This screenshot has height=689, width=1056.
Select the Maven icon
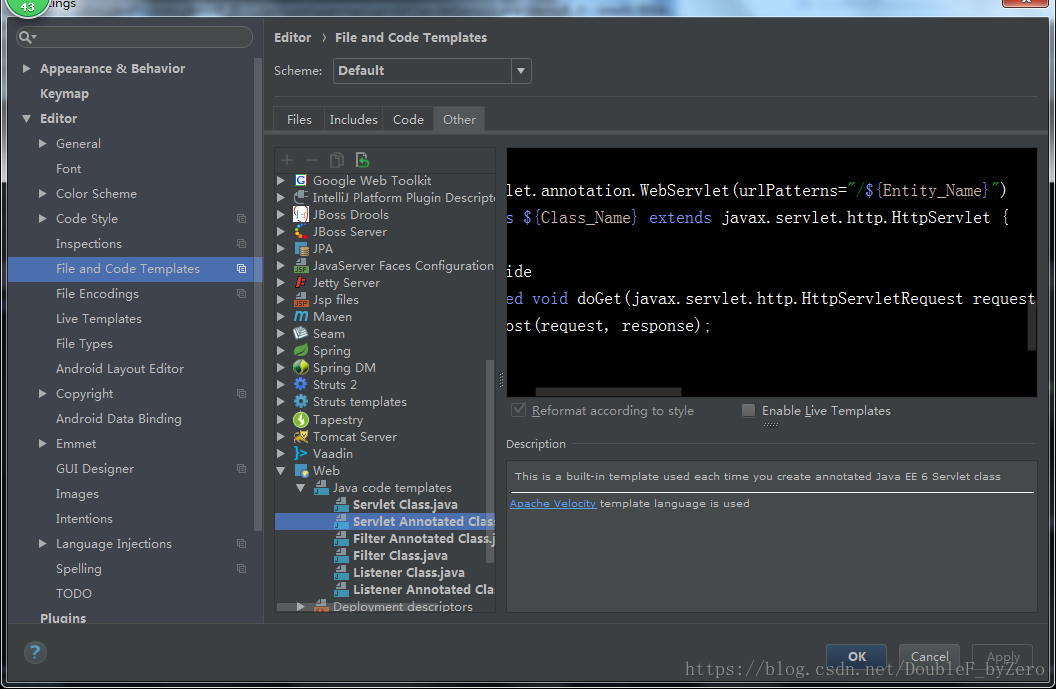pos(301,317)
